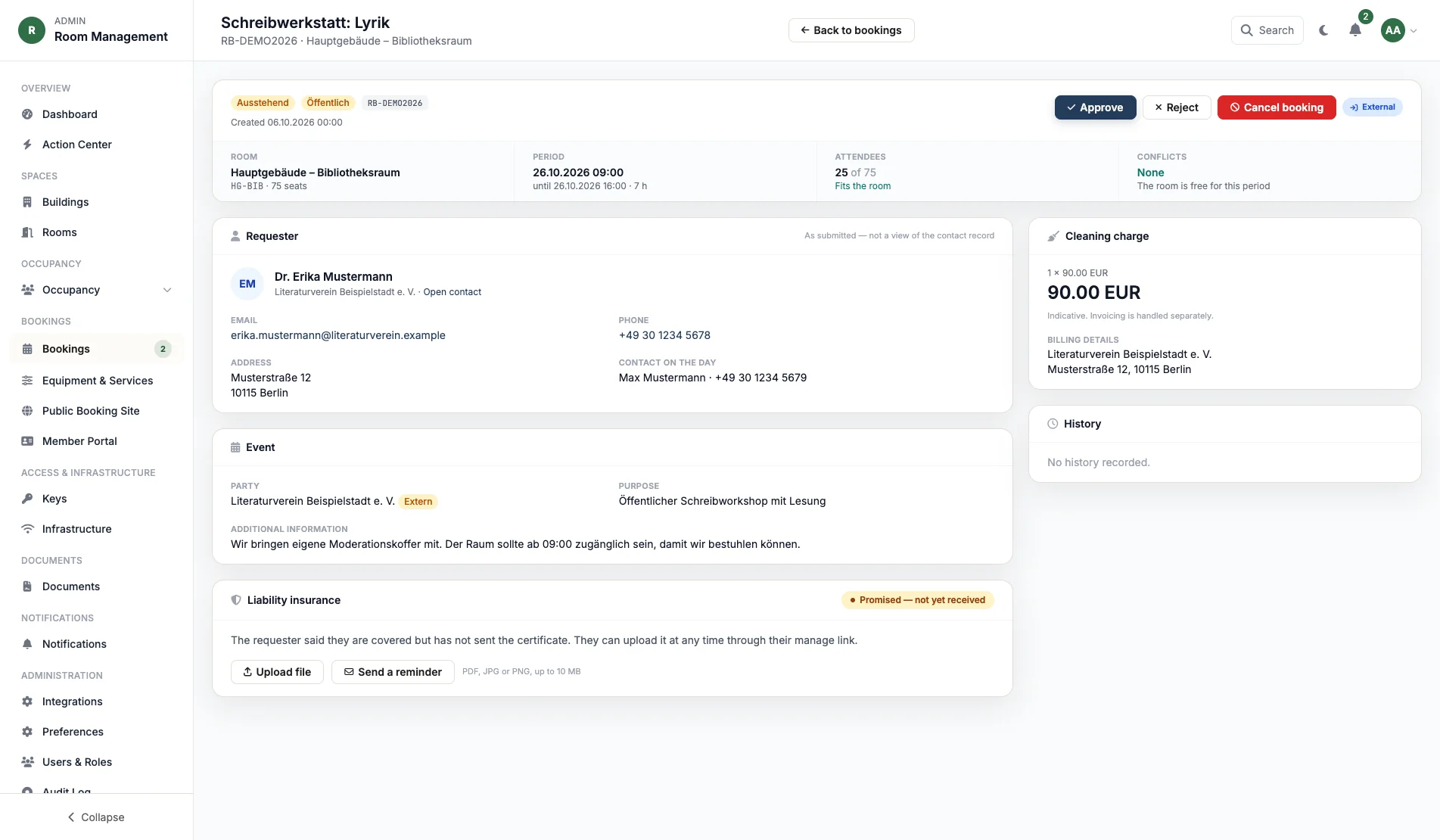Click the RB-DEMO2026 code chip

click(x=395, y=103)
